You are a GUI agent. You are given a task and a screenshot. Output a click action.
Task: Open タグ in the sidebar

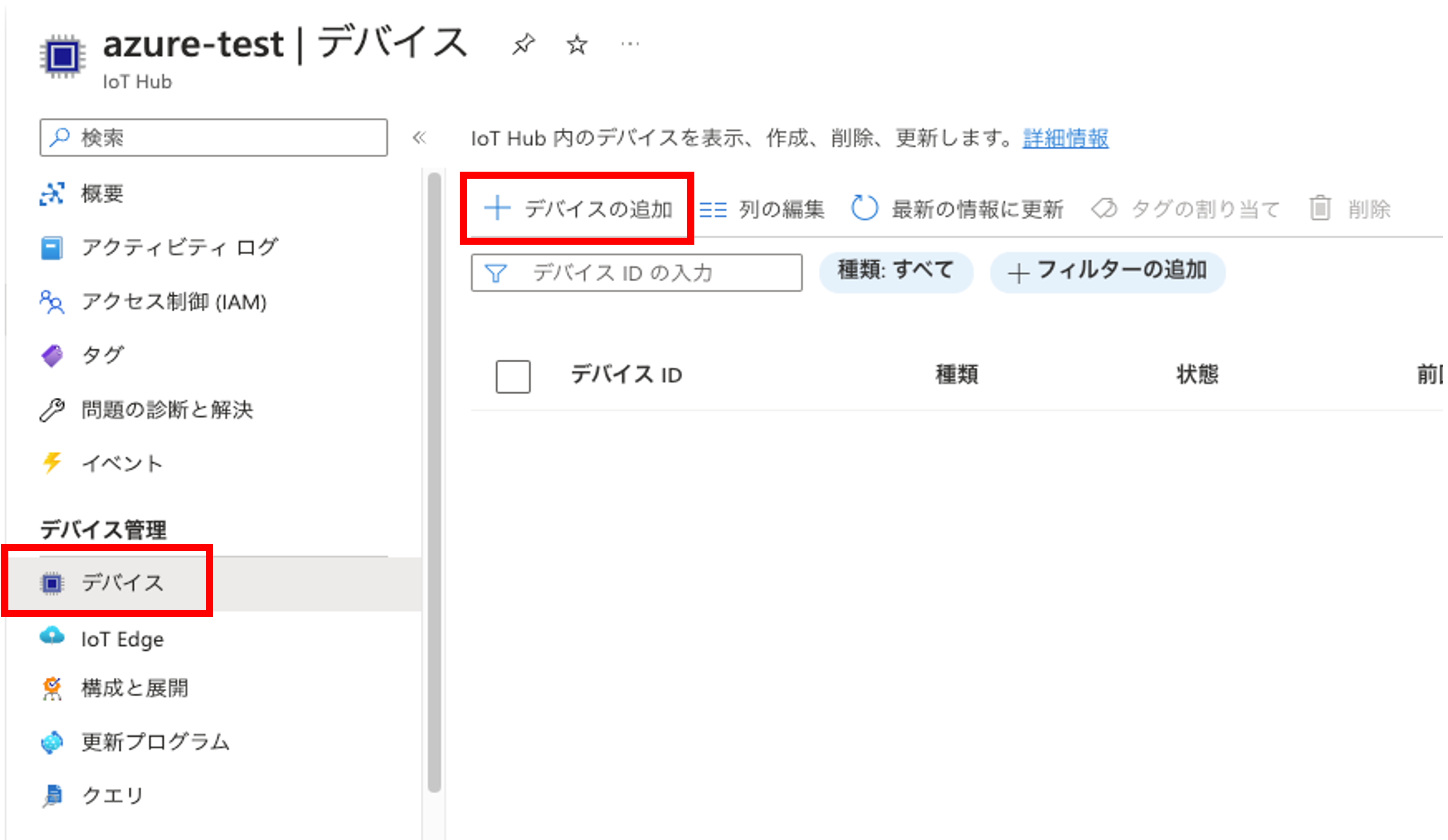[x=102, y=356]
